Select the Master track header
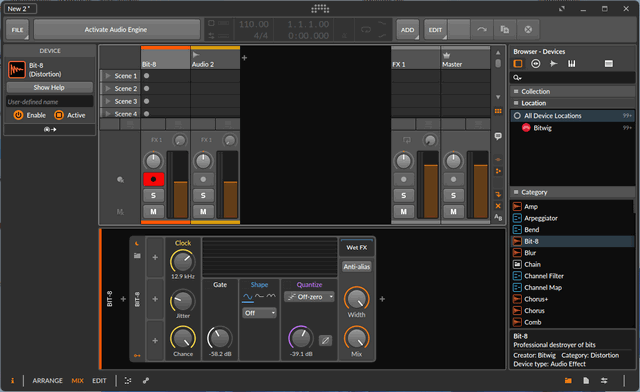 (465, 59)
